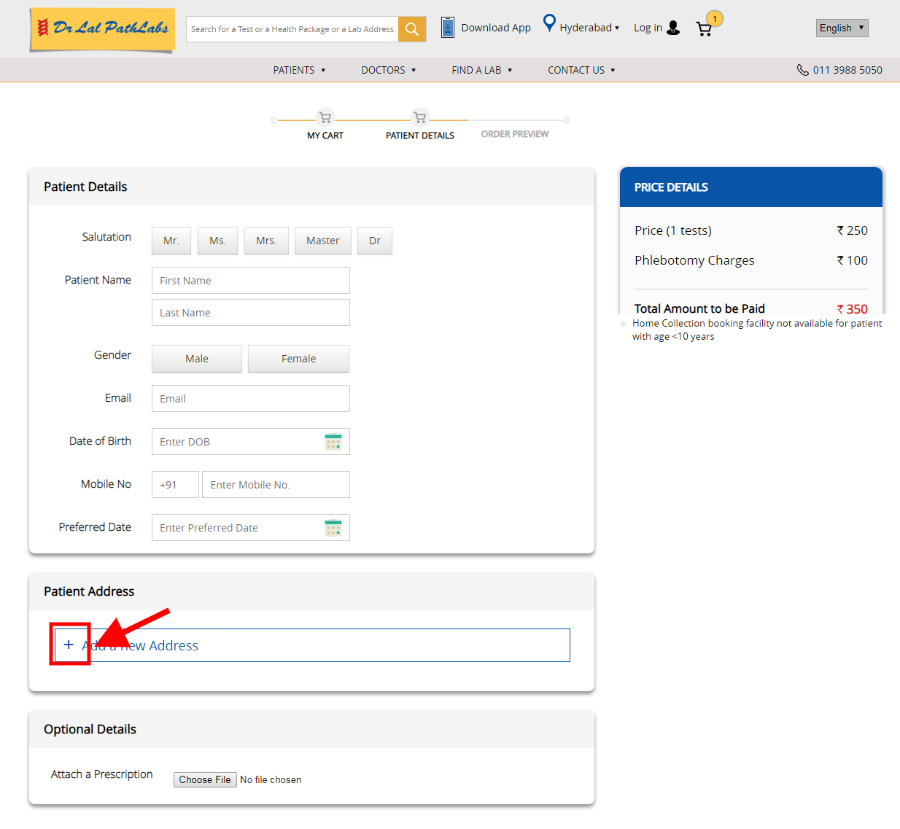Open the English language dropdown

pos(841,28)
